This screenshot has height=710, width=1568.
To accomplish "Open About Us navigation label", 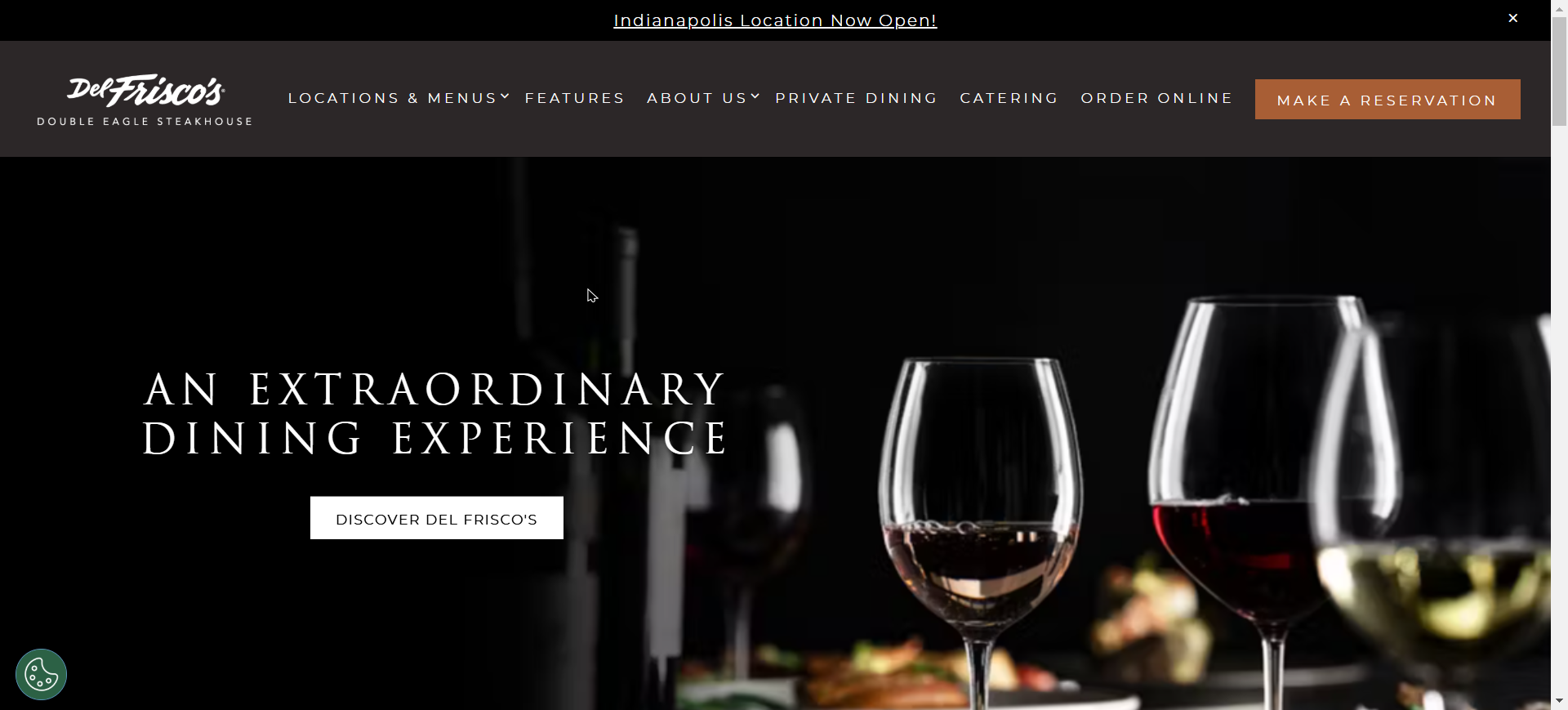I will (697, 98).
